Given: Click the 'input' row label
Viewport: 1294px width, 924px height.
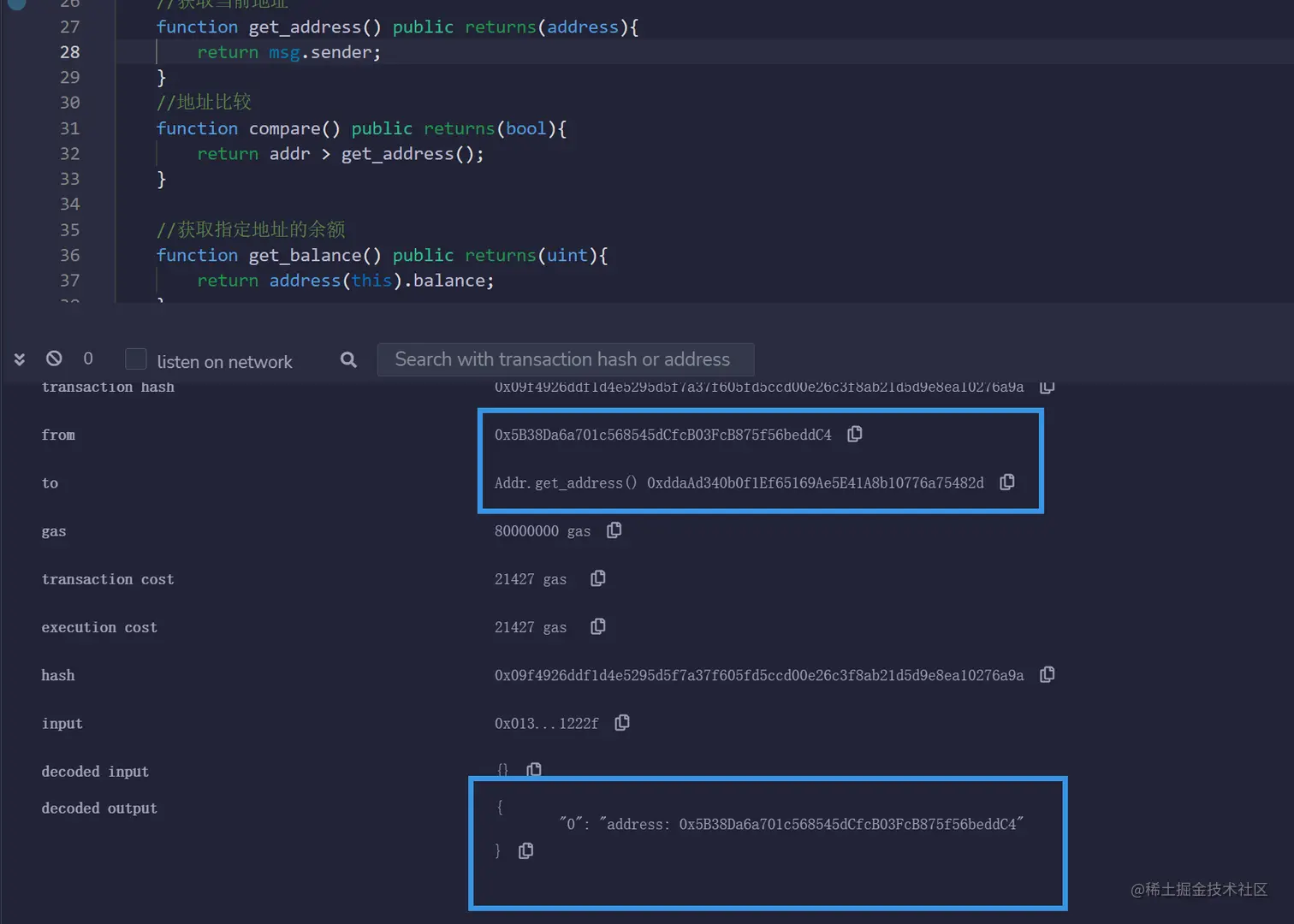Looking at the screenshot, I should [x=62, y=724].
